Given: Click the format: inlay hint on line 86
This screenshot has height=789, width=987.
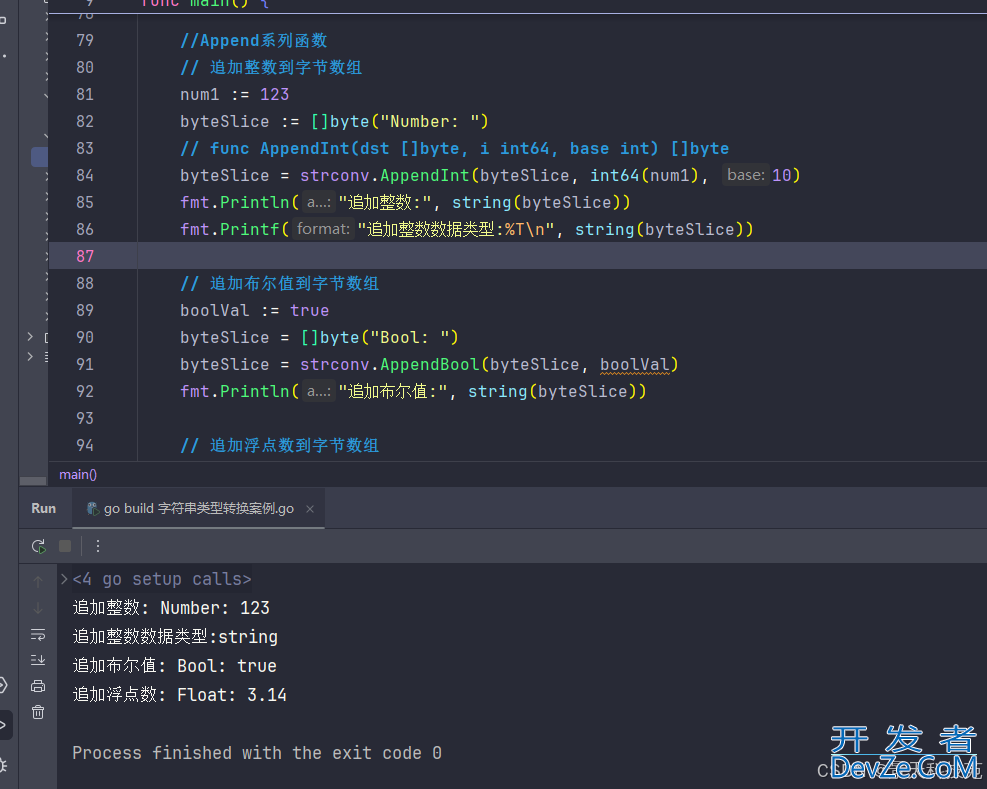Looking at the screenshot, I should tap(323, 229).
